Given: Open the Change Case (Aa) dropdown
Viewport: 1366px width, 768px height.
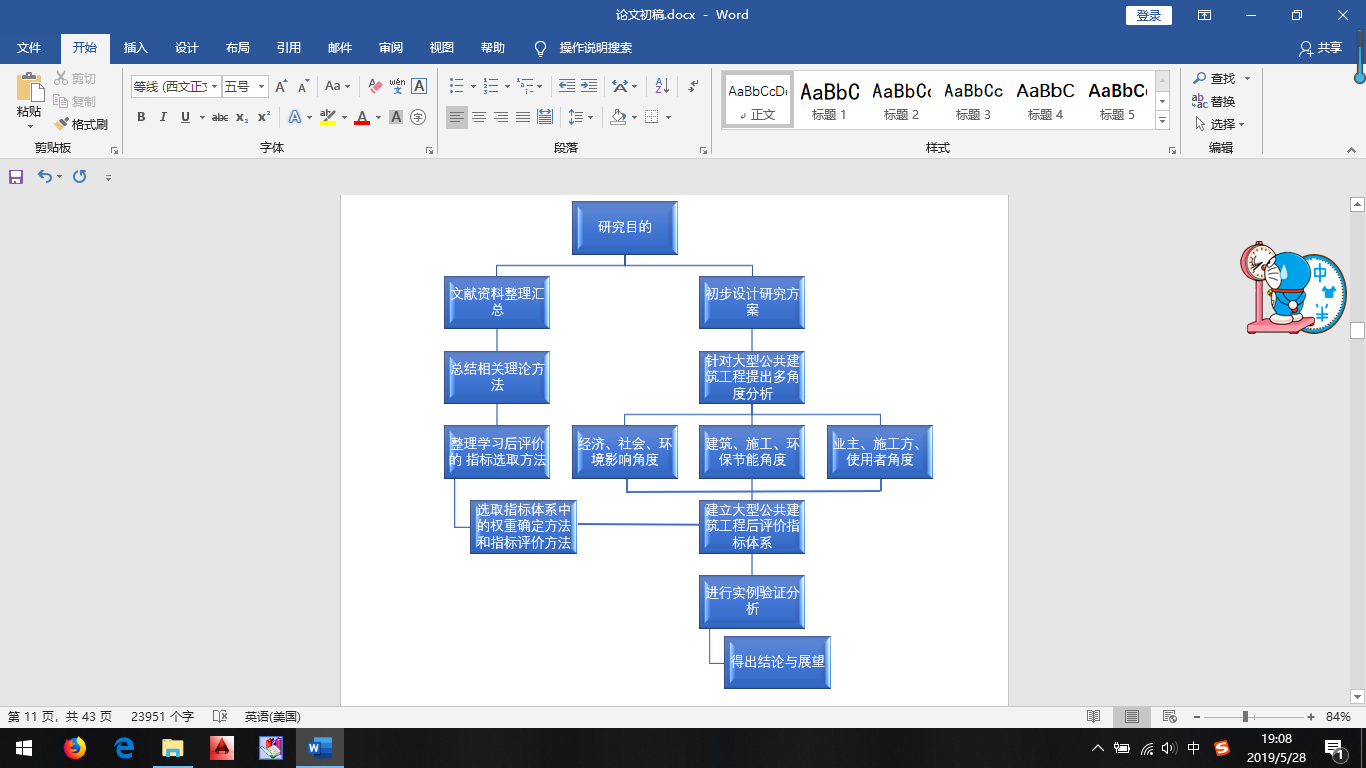Looking at the screenshot, I should [x=338, y=87].
